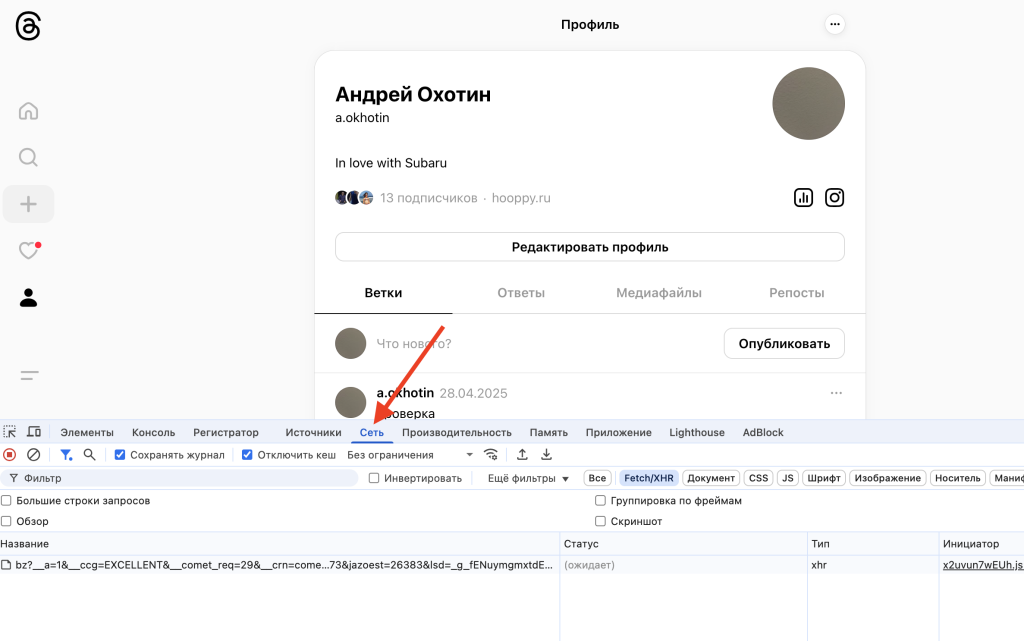Click the heart activity icon

click(x=28, y=251)
